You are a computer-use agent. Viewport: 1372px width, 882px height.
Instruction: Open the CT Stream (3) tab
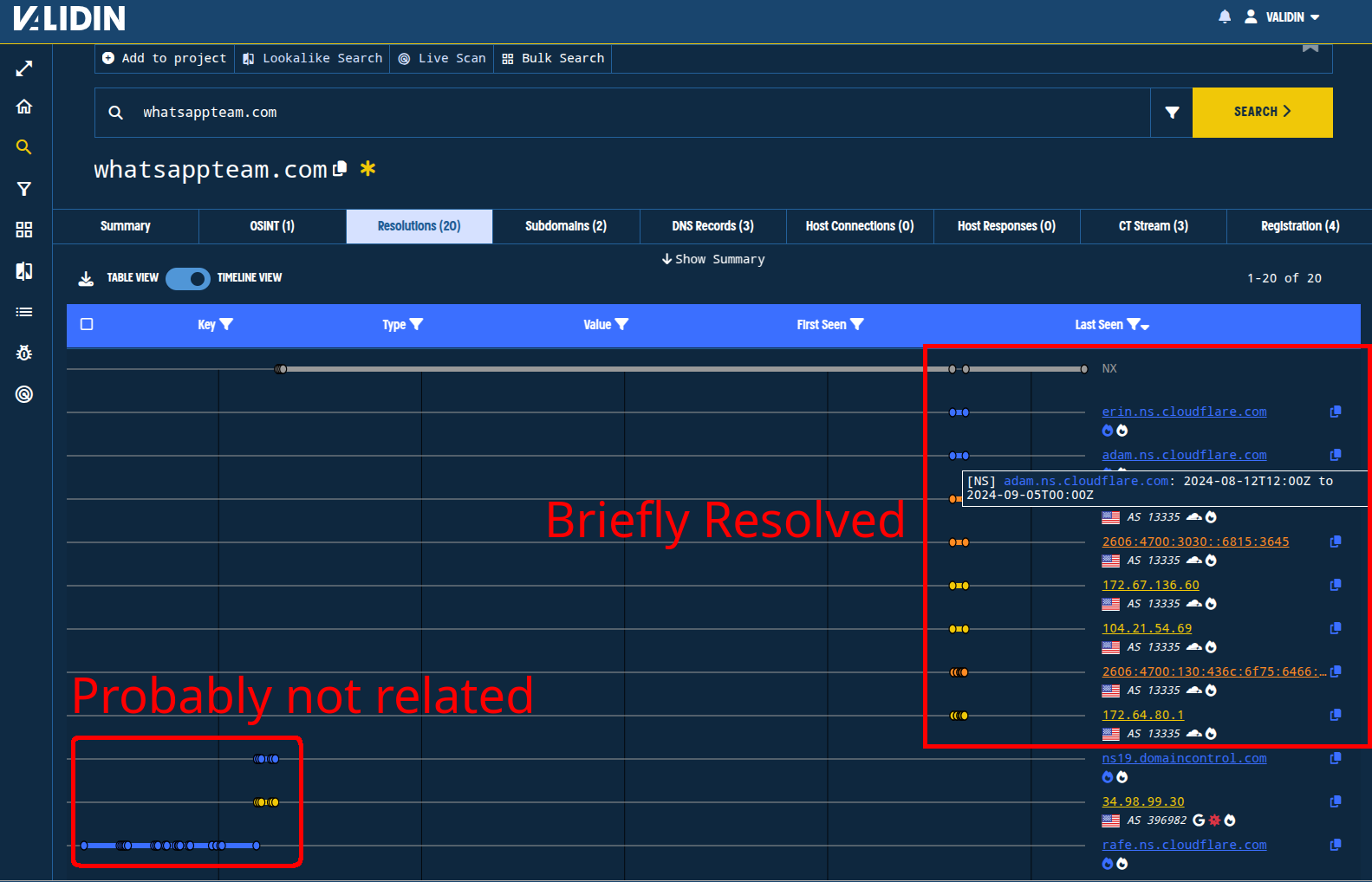tap(1154, 226)
